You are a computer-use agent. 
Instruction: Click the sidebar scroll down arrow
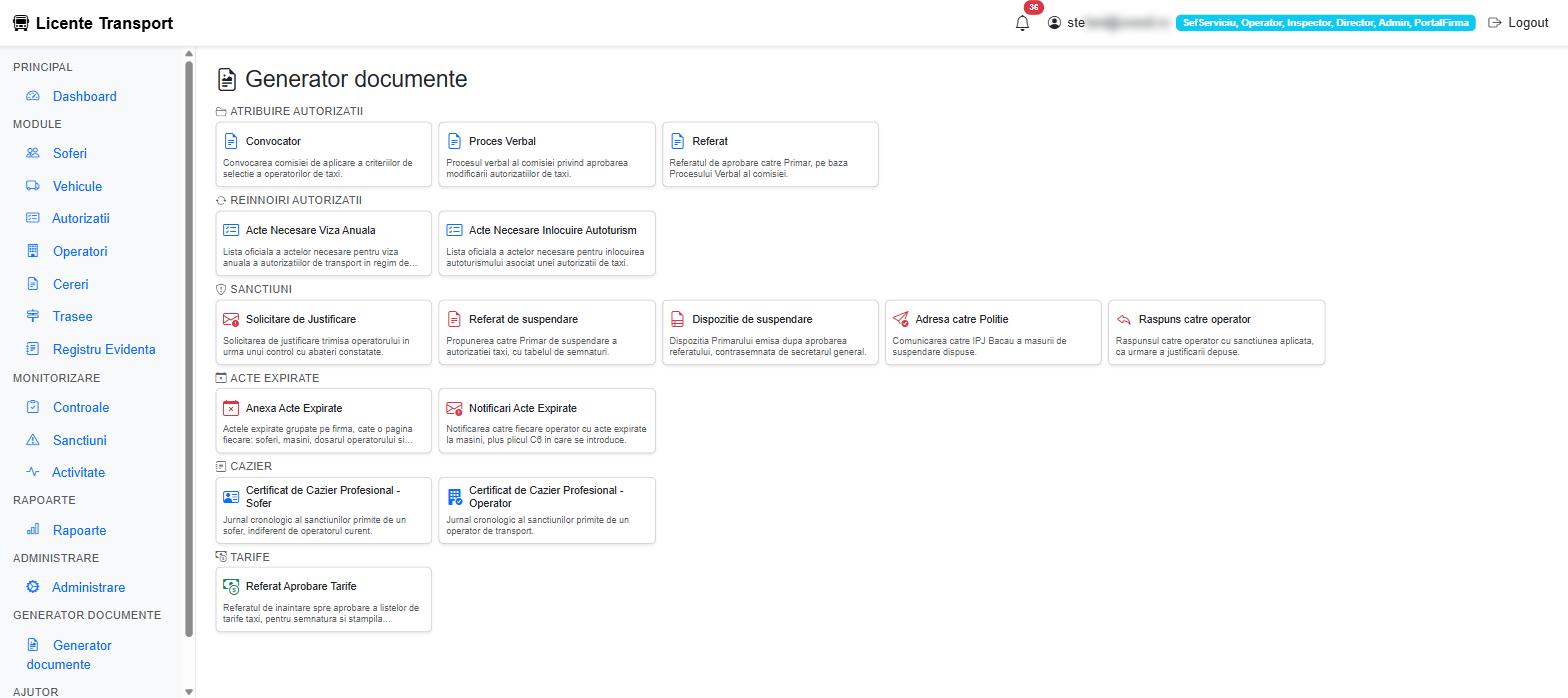coord(189,691)
